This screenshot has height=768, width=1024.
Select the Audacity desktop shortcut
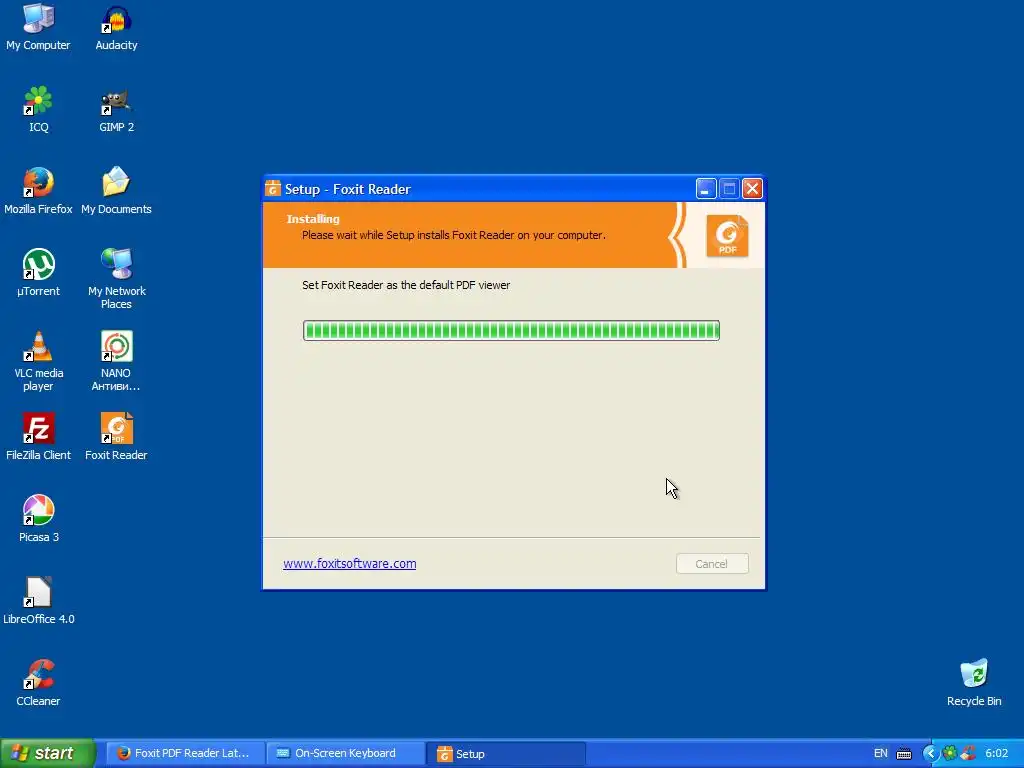click(116, 27)
